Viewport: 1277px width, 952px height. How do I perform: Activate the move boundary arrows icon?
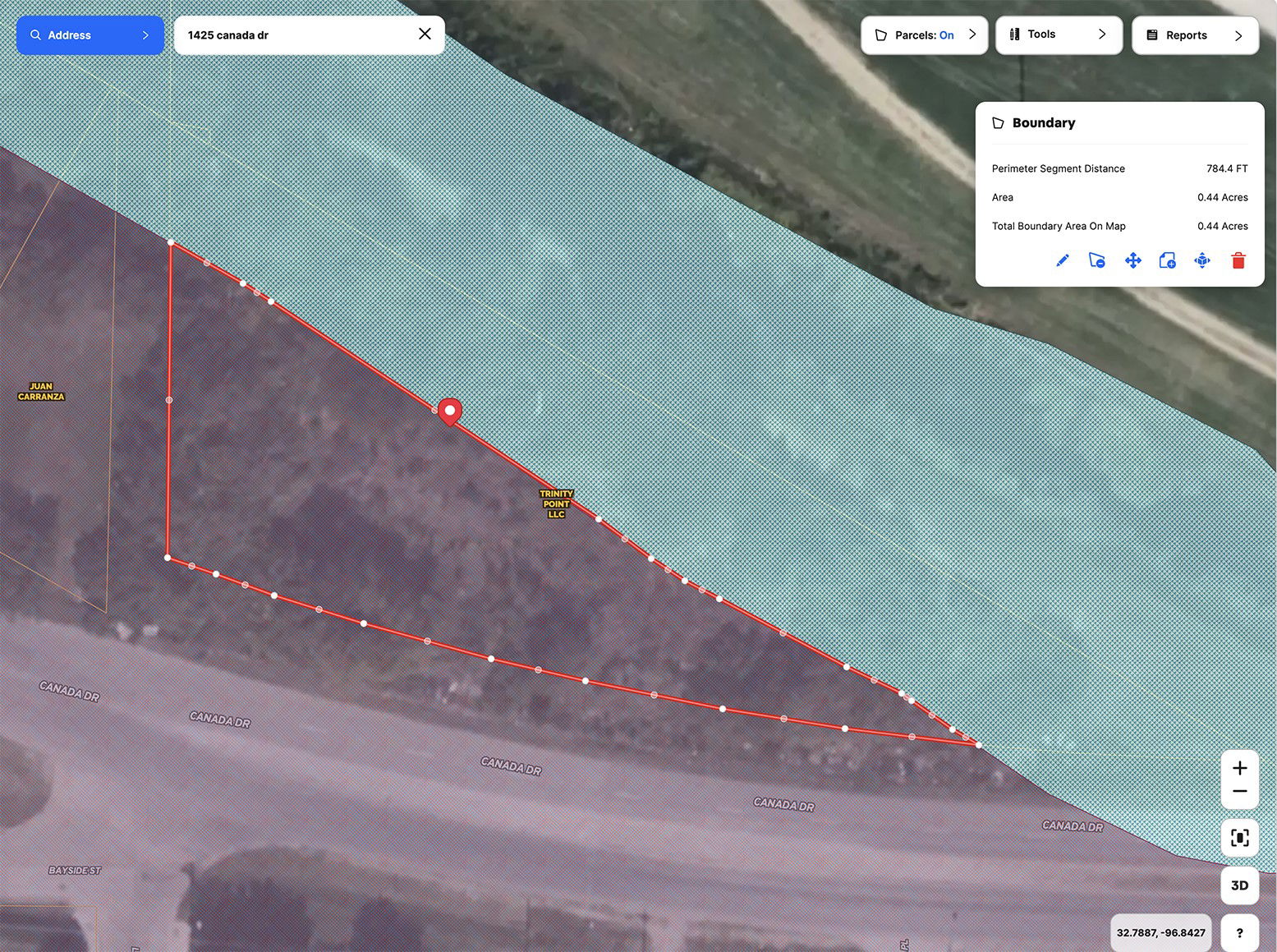click(1132, 260)
